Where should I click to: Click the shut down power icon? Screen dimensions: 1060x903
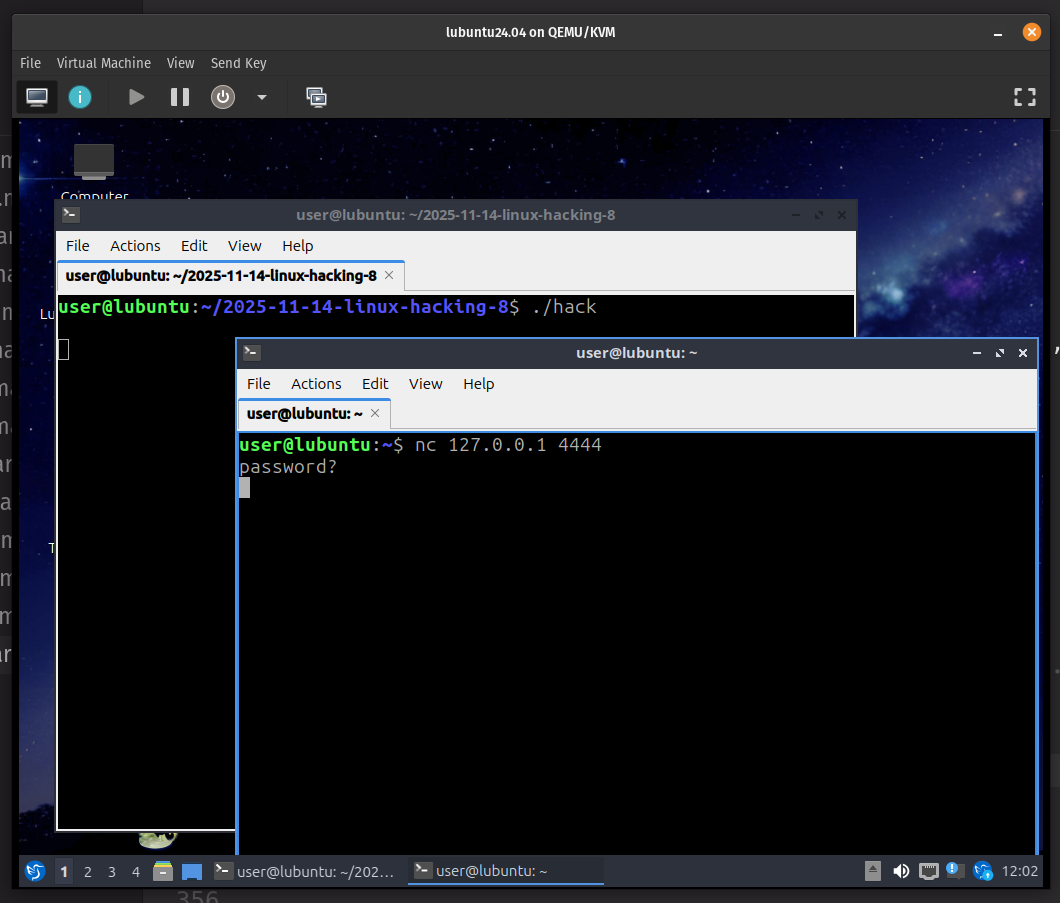pyautogui.click(x=222, y=97)
